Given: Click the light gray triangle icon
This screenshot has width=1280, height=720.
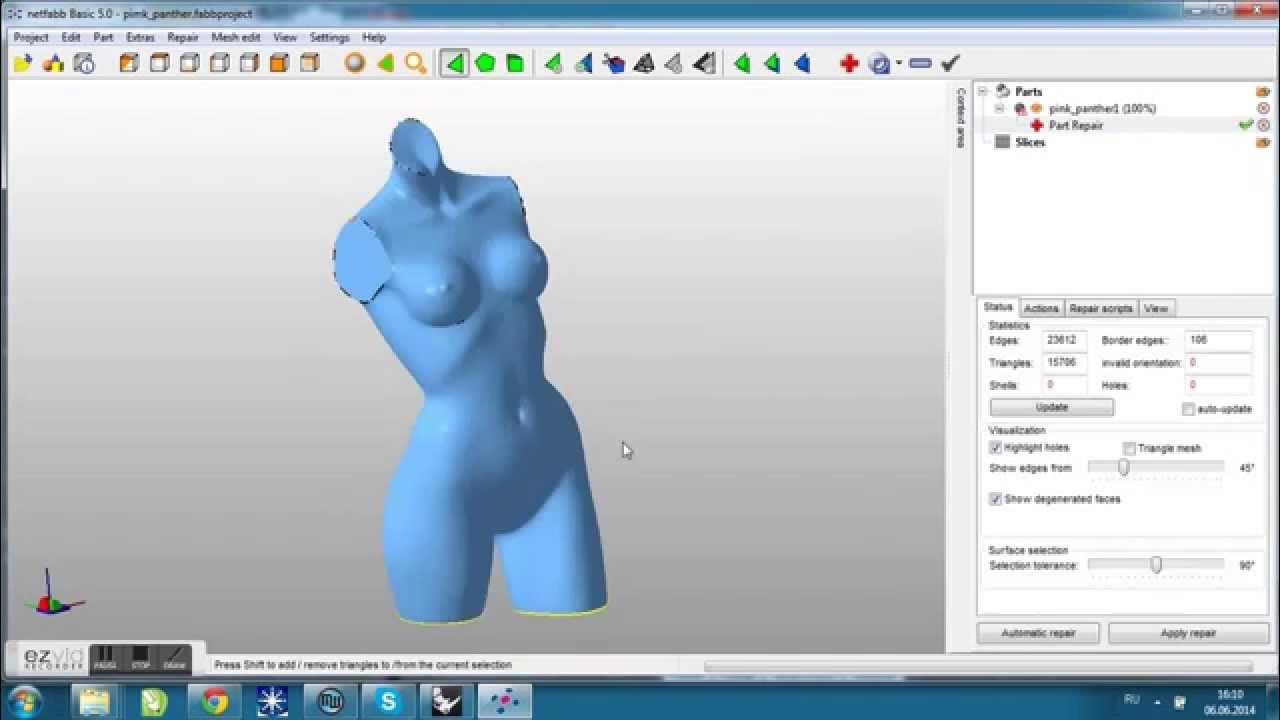Looking at the screenshot, I should (674, 64).
